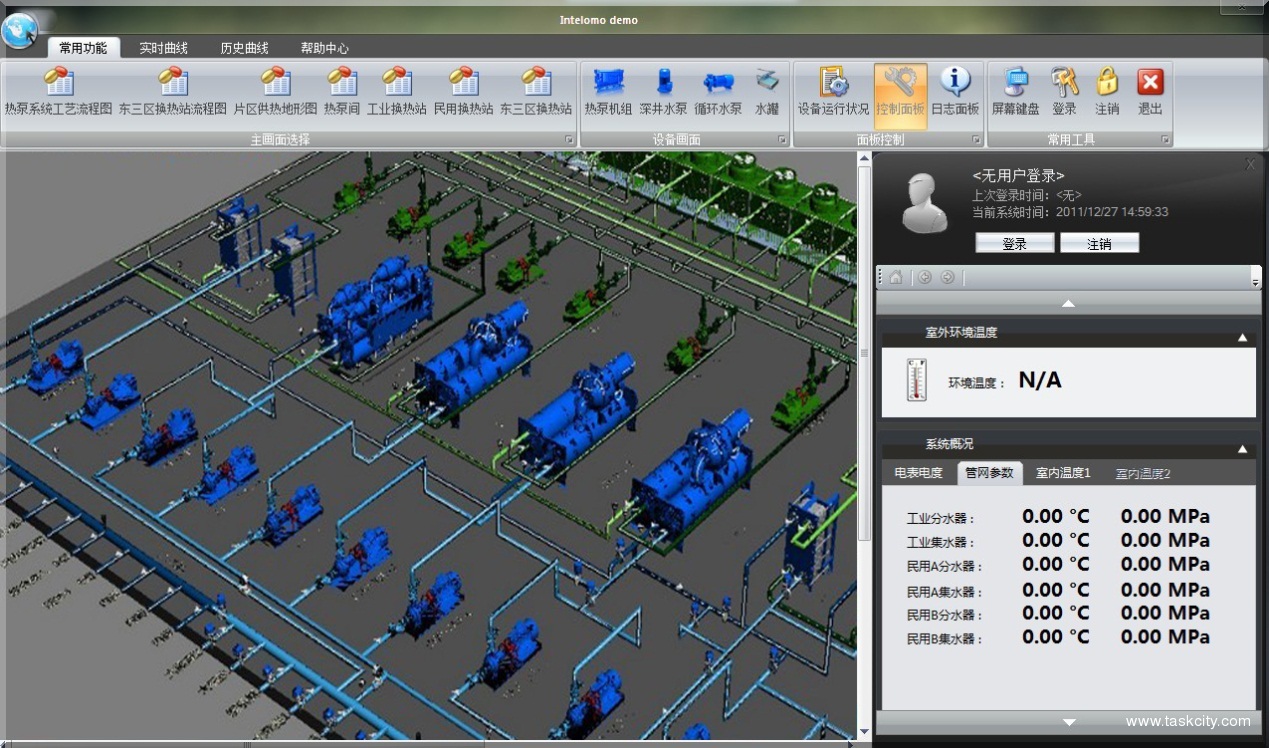Open the 循环水泵 equipment view
Viewport: 1269px width, 748px height.
coord(718,92)
